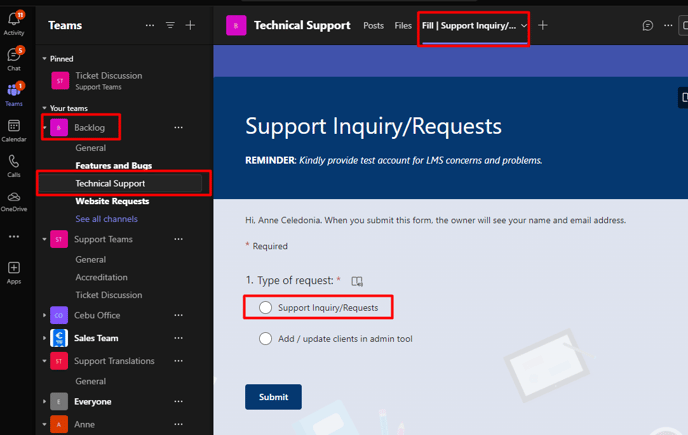Click See all channels link

107,219
